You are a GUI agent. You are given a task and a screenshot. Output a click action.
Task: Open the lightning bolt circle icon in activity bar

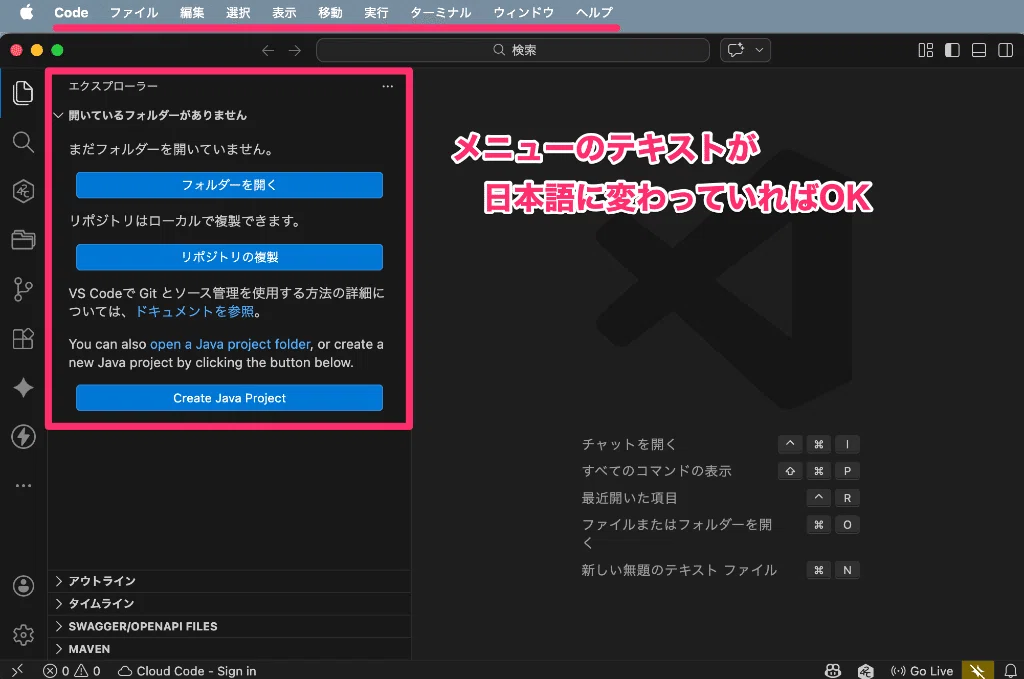click(x=23, y=436)
